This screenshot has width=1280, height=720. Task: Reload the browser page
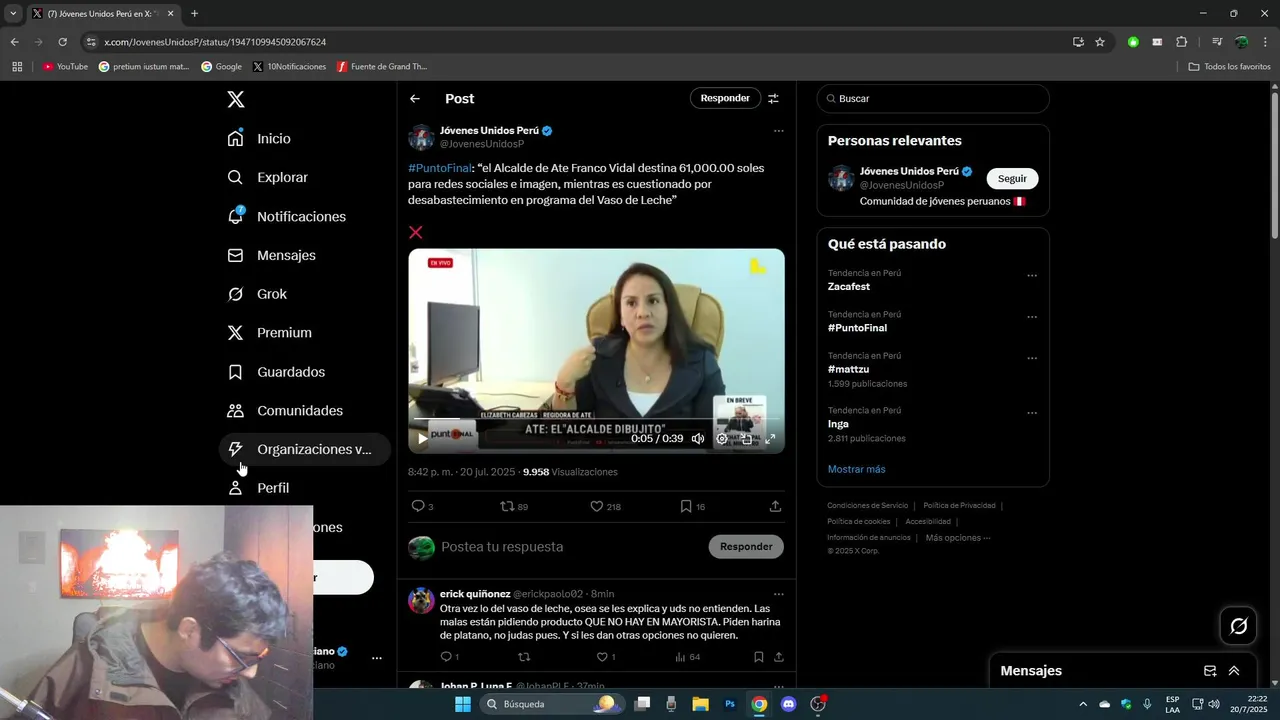pyautogui.click(x=62, y=42)
